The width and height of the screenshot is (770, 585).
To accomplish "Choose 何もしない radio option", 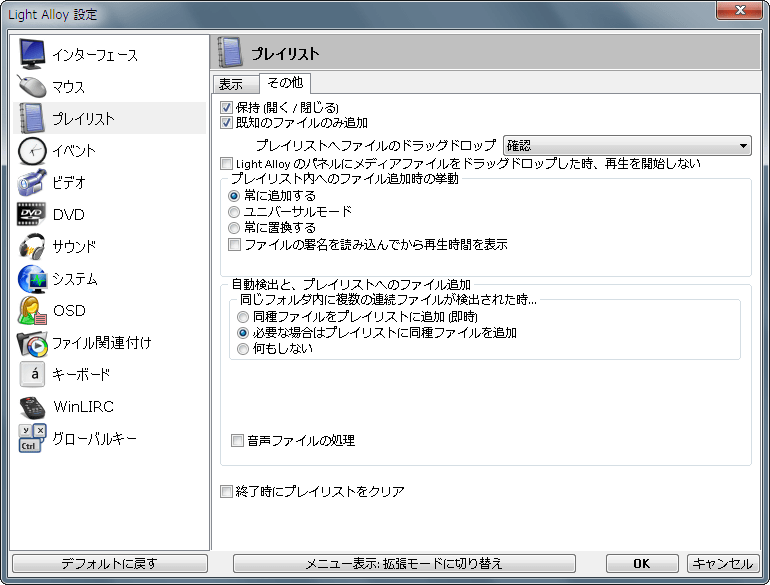I will click(243, 349).
